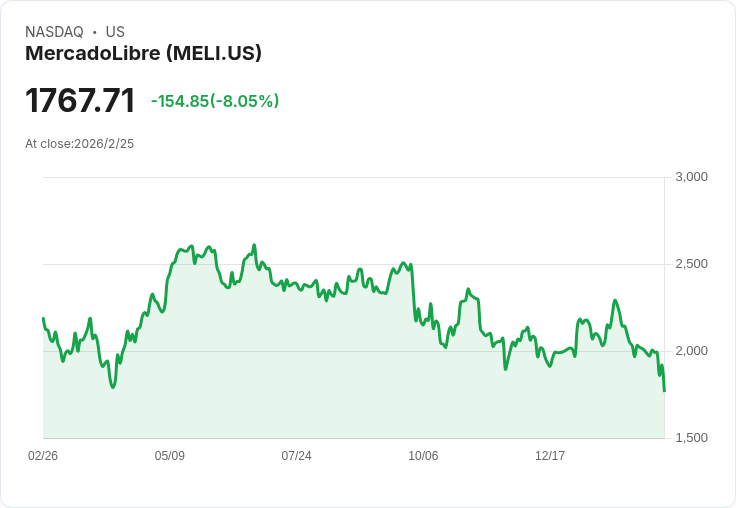The image size is (736, 508).
Task: Click the 10/06 date axis label
Action: pyautogui.click(x=423, y=455)
